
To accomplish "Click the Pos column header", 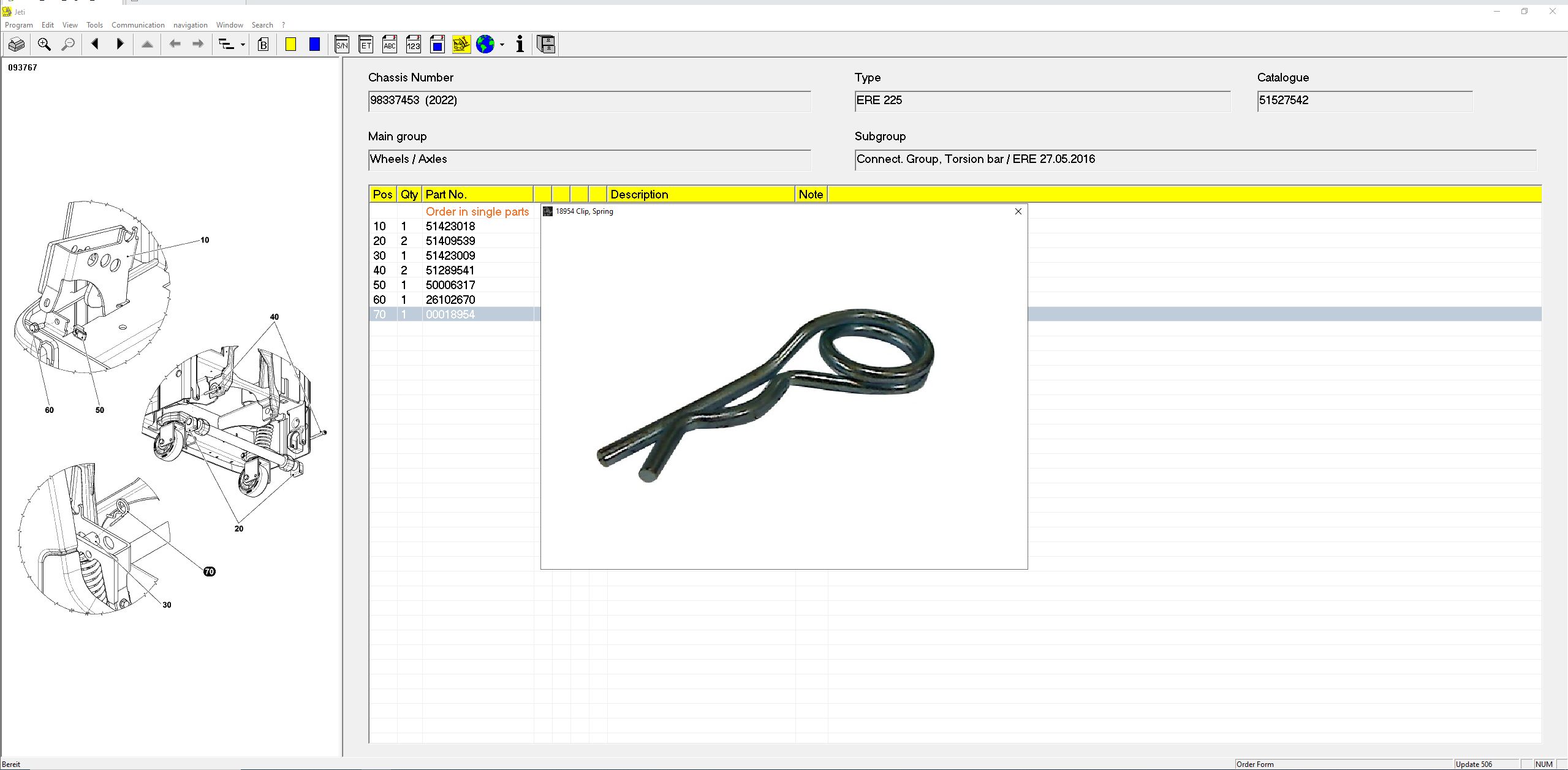I will click(382, 194).
